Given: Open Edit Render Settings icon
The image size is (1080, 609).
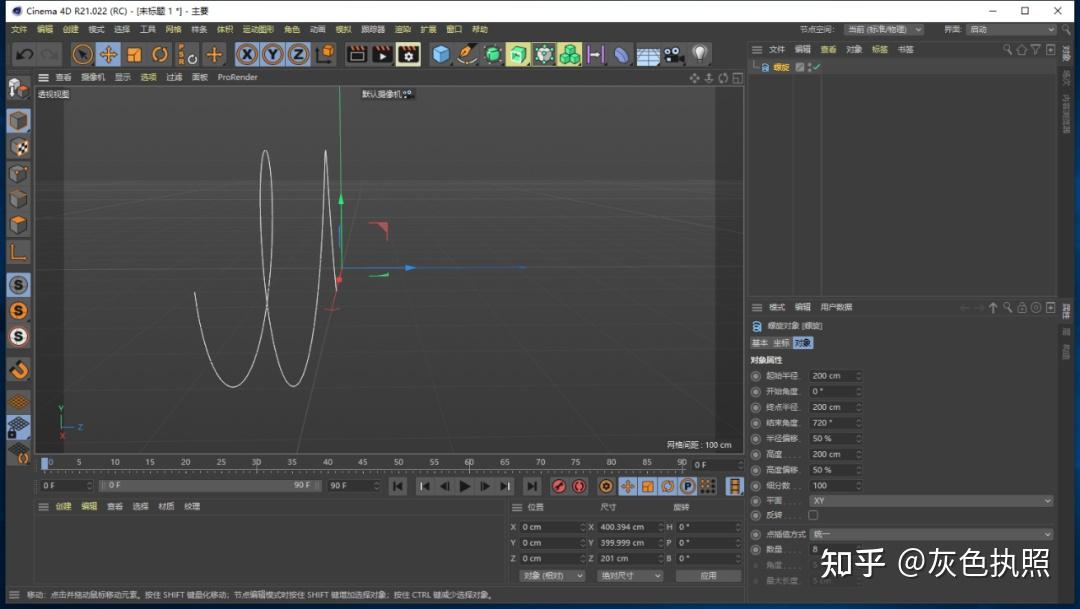Looking at the screenshot, I should click(x=408, y=54).
